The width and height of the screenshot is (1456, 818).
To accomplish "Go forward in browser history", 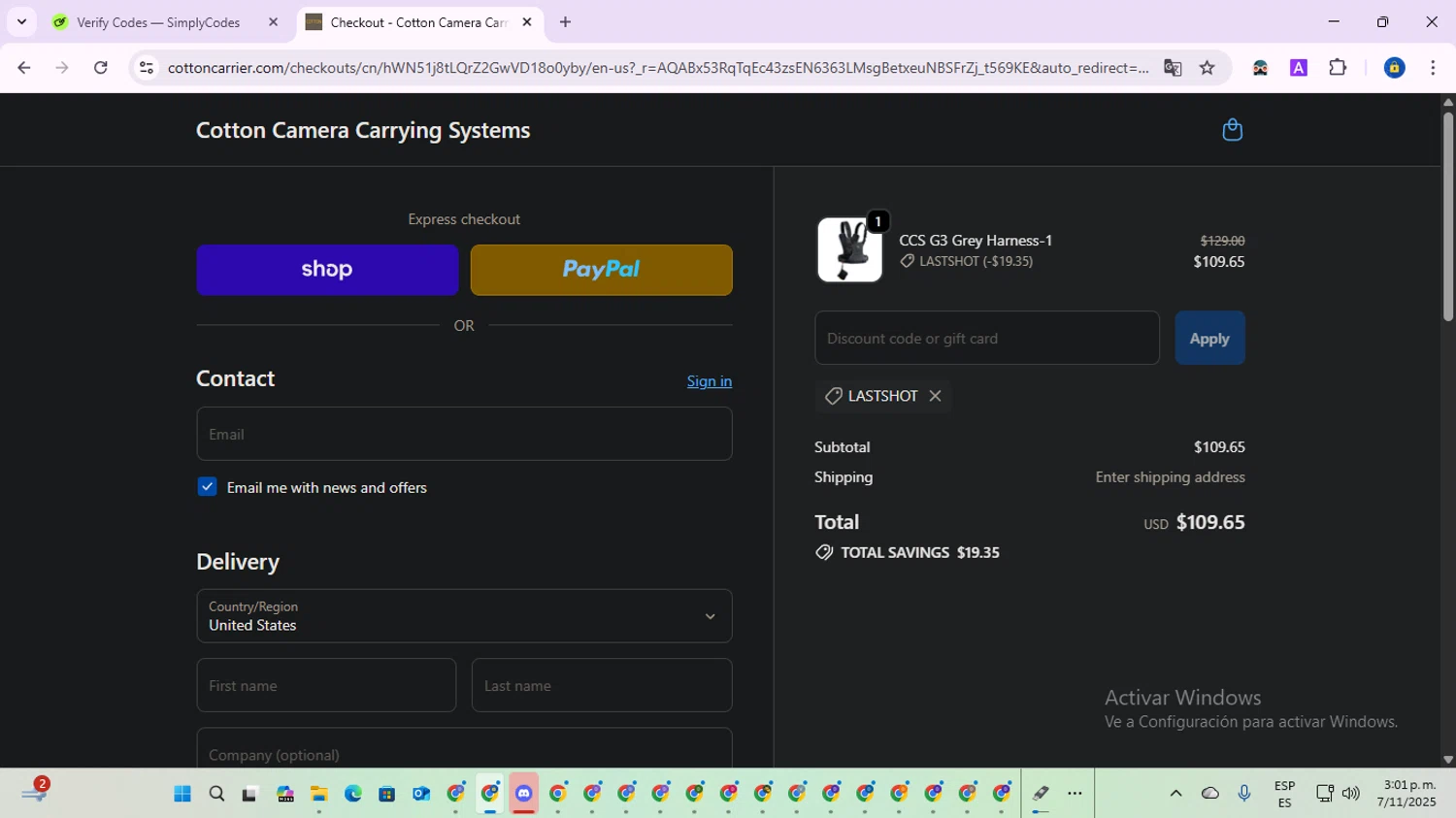I will click(62, 68).
